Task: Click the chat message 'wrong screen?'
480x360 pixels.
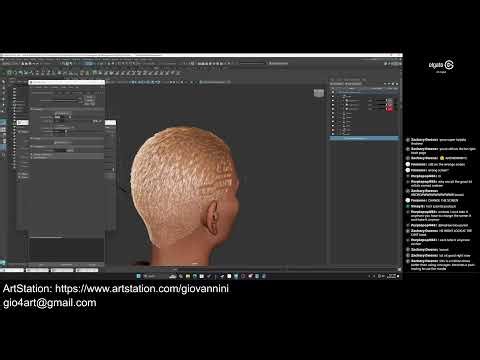Action: 438,170
